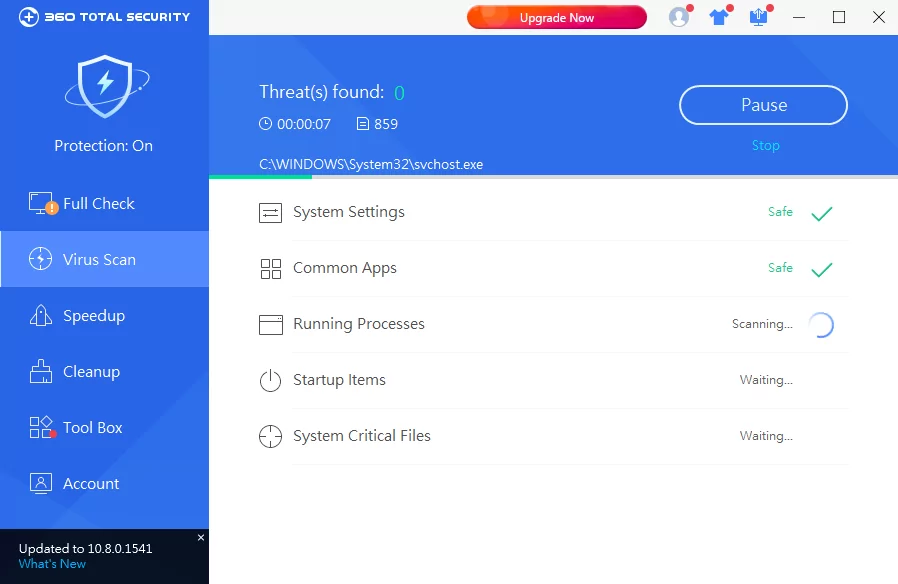
Task: Open the Account section
Action: point(104,483)
